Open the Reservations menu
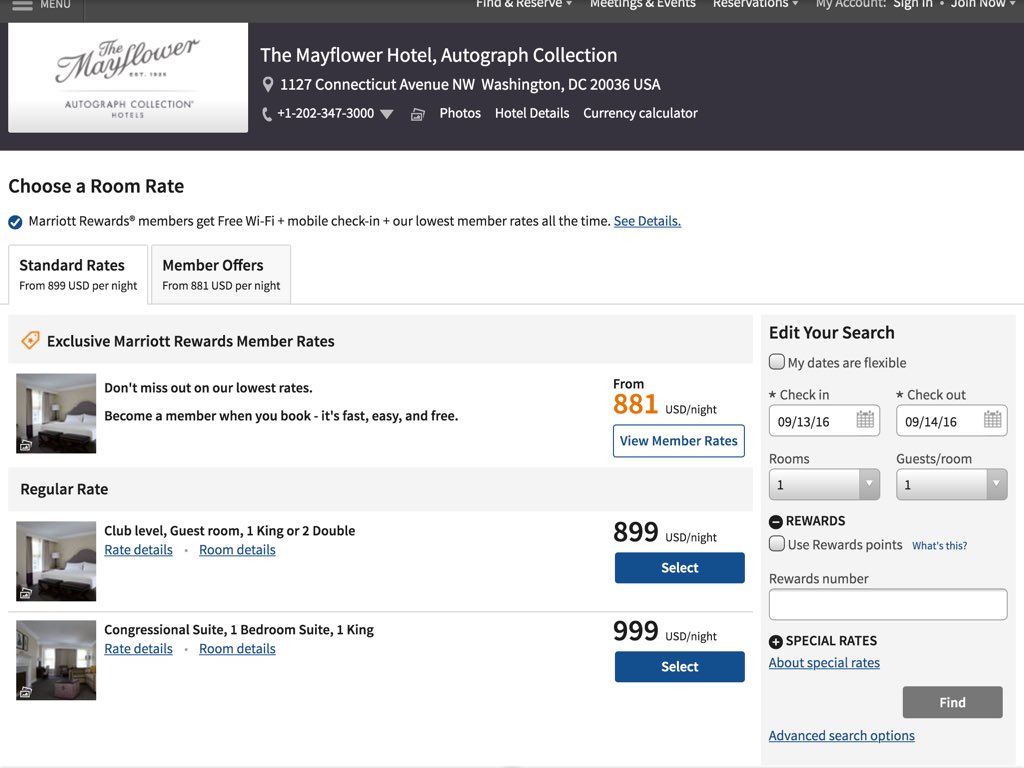The image size is (1024, 768). [x=755, y=4]
